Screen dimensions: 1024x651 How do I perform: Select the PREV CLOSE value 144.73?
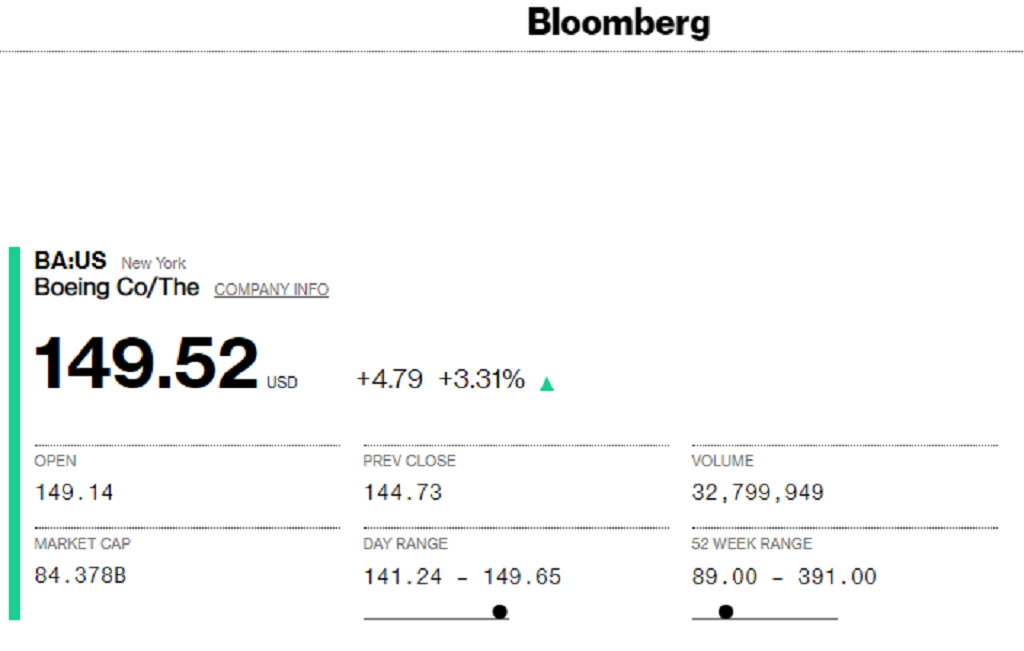point(403,492)
